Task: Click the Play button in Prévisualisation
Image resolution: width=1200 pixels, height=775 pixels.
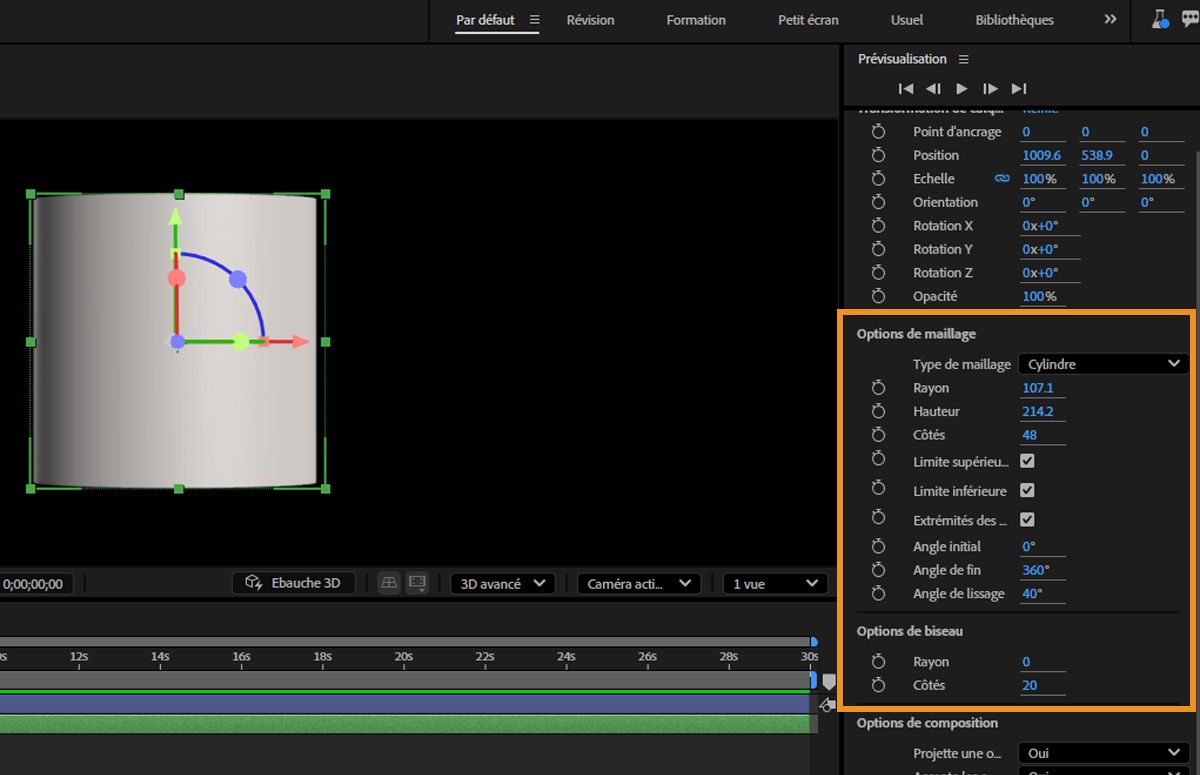Action: (x=962, y=88)
